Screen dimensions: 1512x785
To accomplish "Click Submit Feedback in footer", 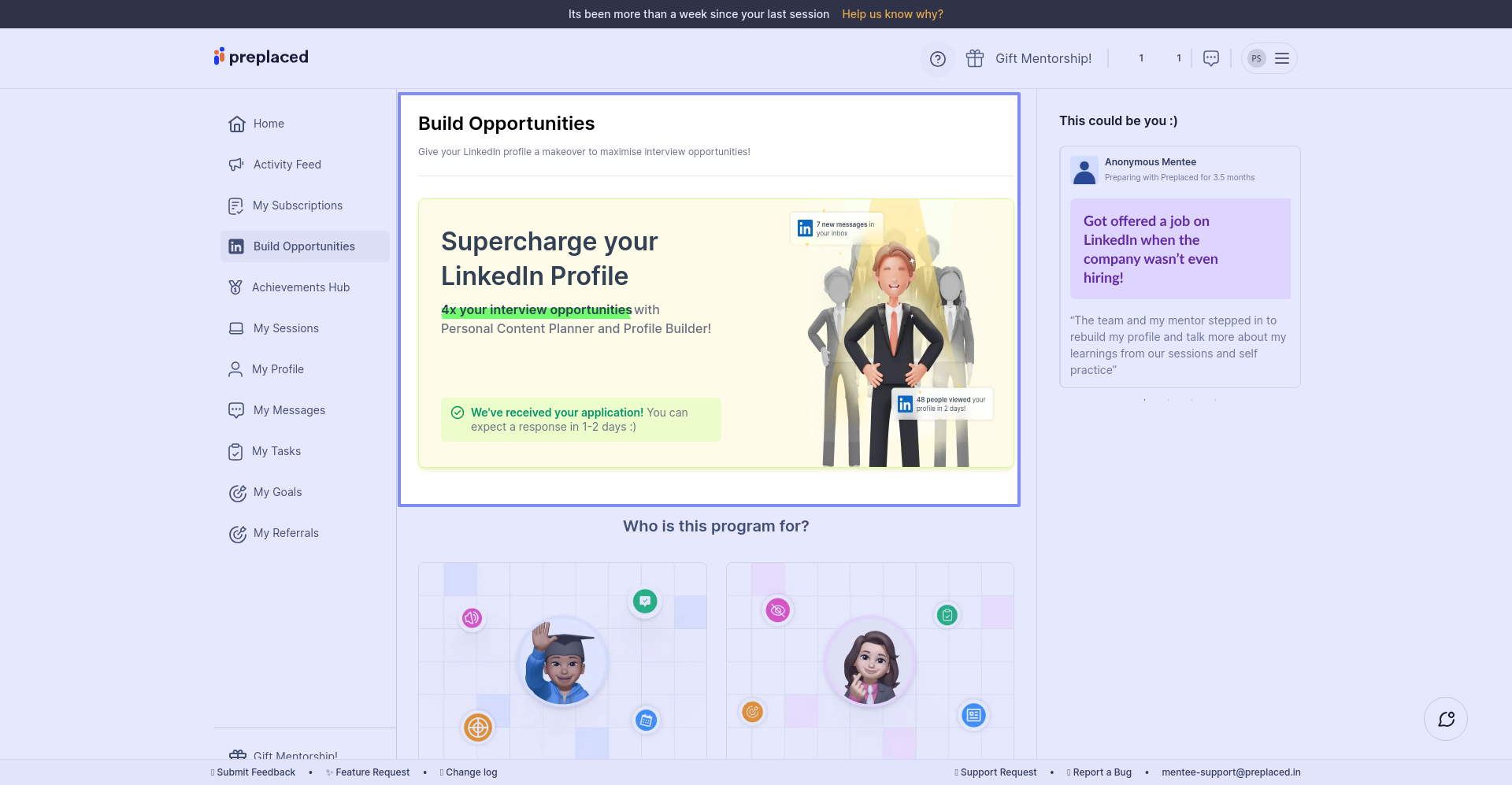I will (x=254, y=772).
